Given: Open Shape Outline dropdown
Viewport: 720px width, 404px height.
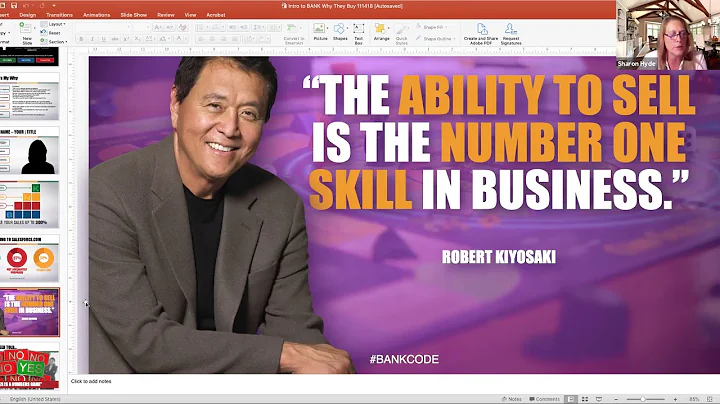Looking at the screenshot, I should tap(436, 39).
